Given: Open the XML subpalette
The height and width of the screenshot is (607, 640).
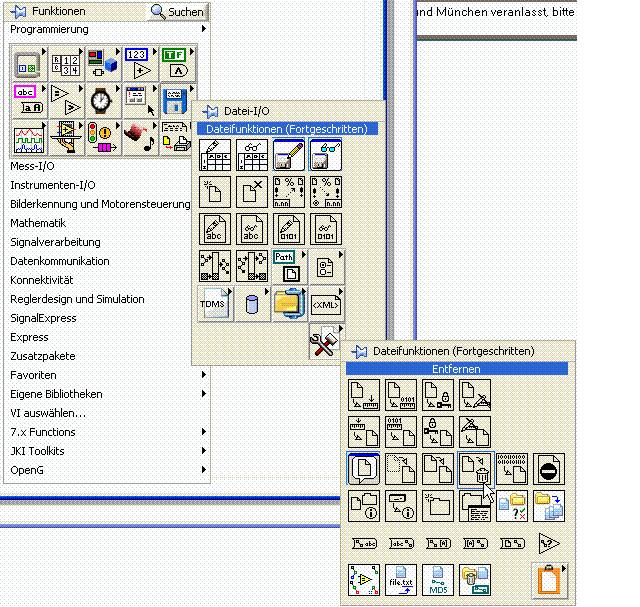Looking at the screenshot, I should click(x=327, y=304).
